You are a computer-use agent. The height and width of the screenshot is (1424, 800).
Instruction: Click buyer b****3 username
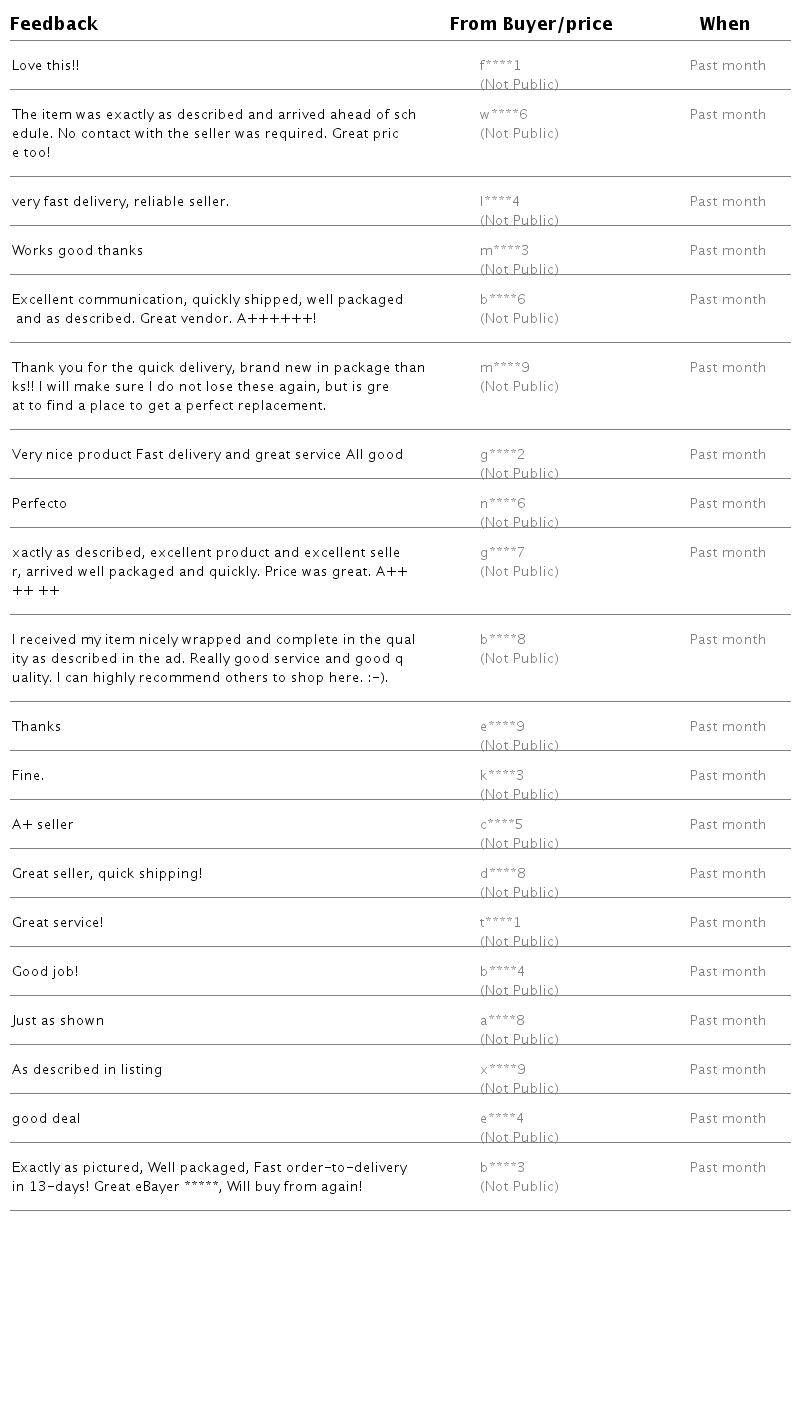click(x=502, y=1168)
